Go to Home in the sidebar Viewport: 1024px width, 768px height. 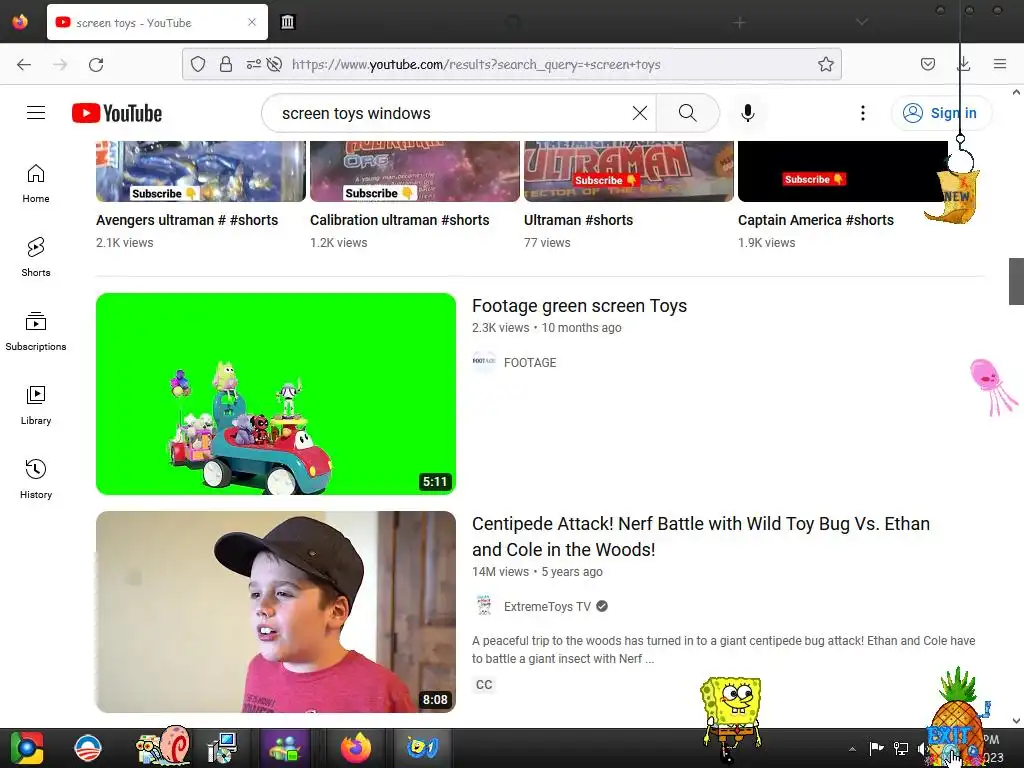(x=36, y=183)
